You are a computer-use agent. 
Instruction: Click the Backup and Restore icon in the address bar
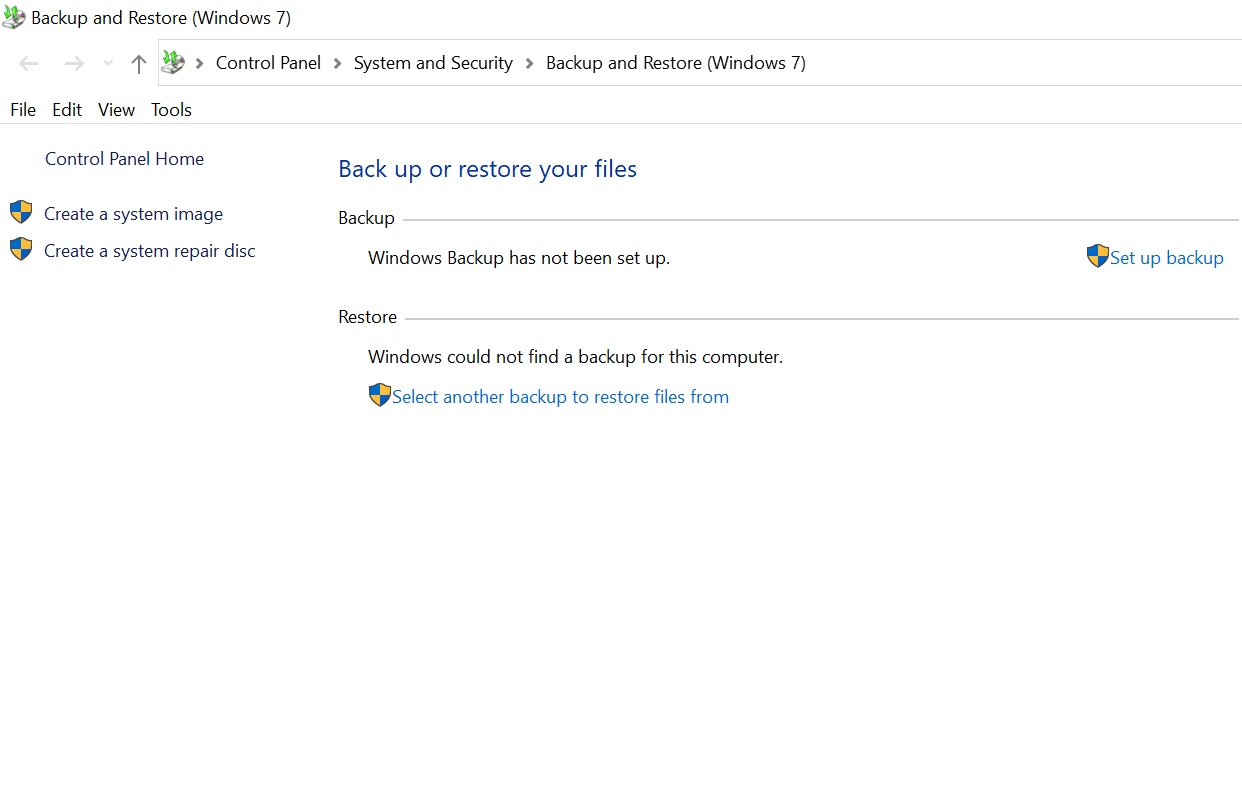172,61
